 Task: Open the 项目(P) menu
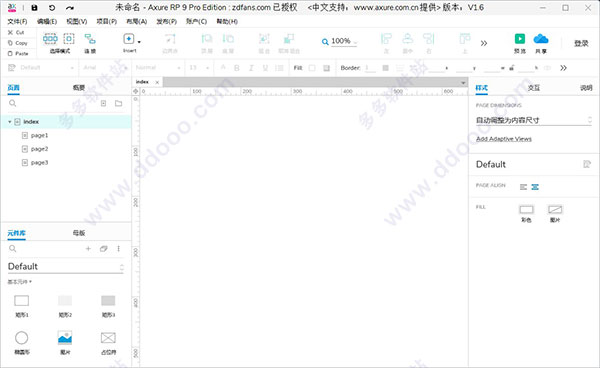[x=106, y=21]
